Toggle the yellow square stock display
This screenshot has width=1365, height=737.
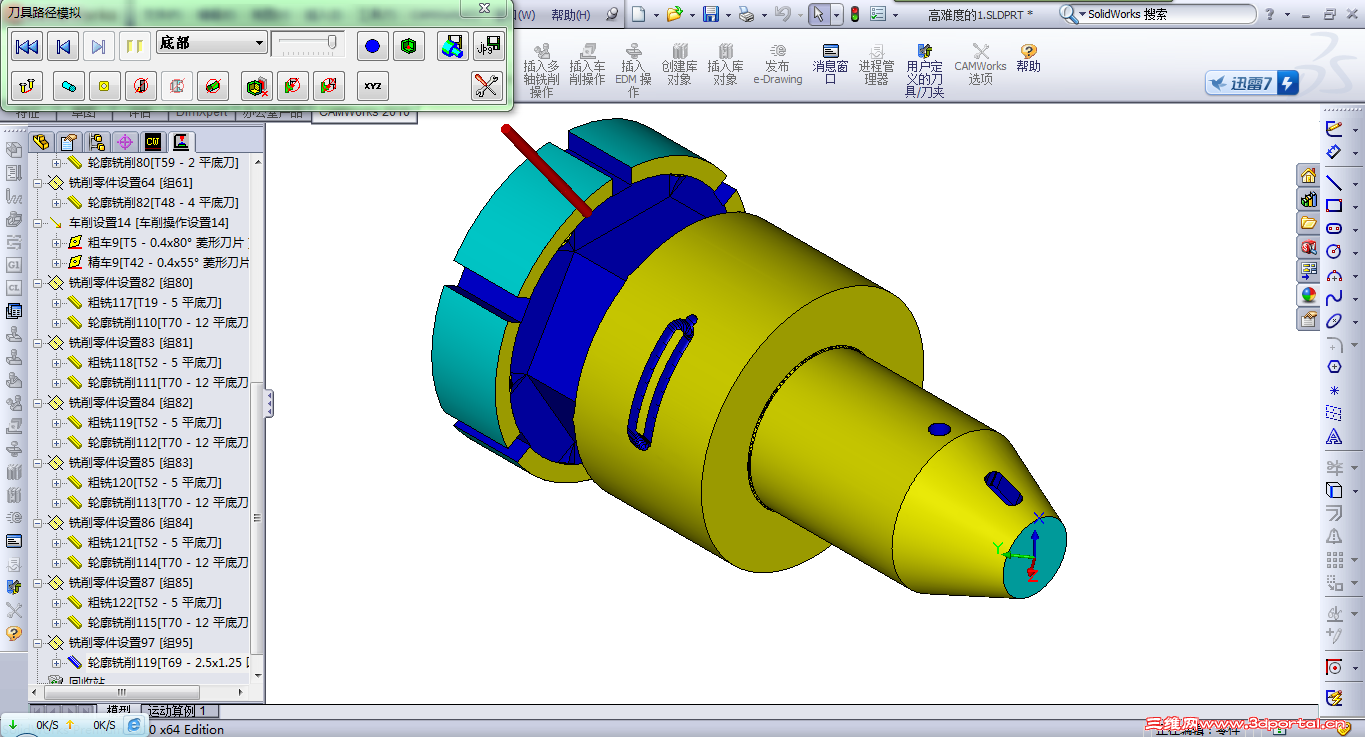(x=103, y=86)
